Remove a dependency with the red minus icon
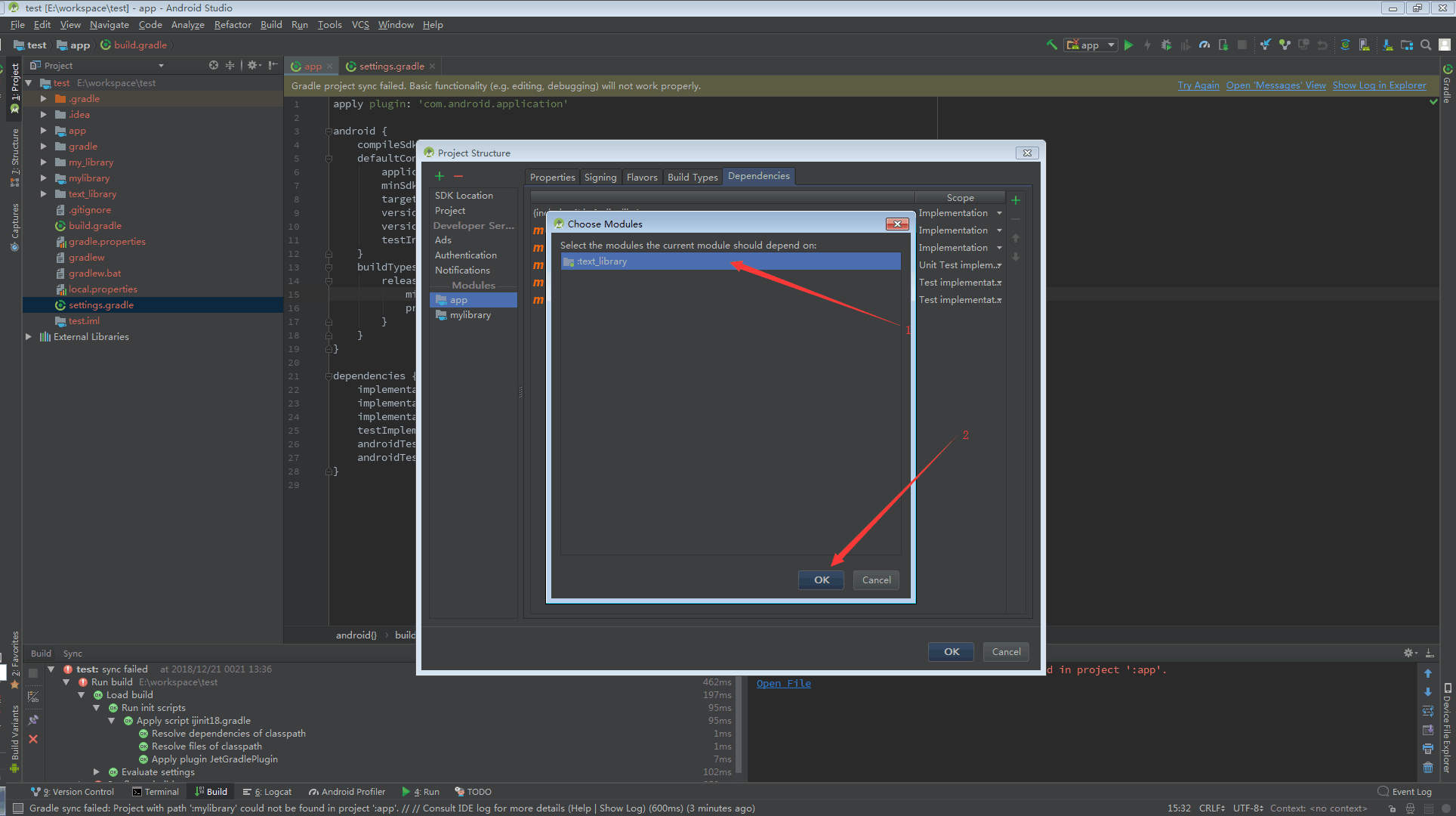1456x816 pixels. [x=458, y=176]
